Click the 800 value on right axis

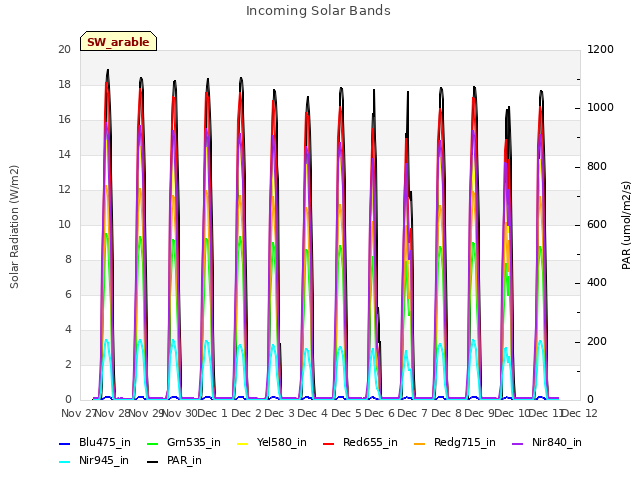click(x=597, y=167)
